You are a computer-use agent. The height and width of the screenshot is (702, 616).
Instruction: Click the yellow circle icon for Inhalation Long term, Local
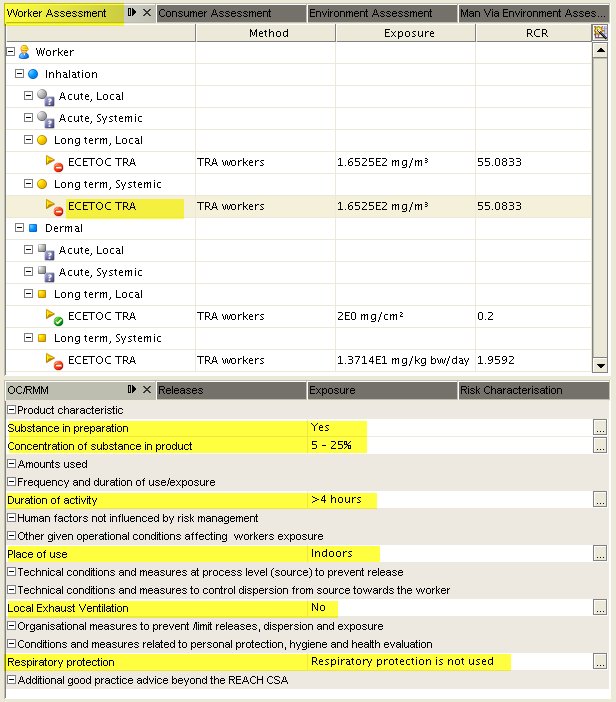42,140
